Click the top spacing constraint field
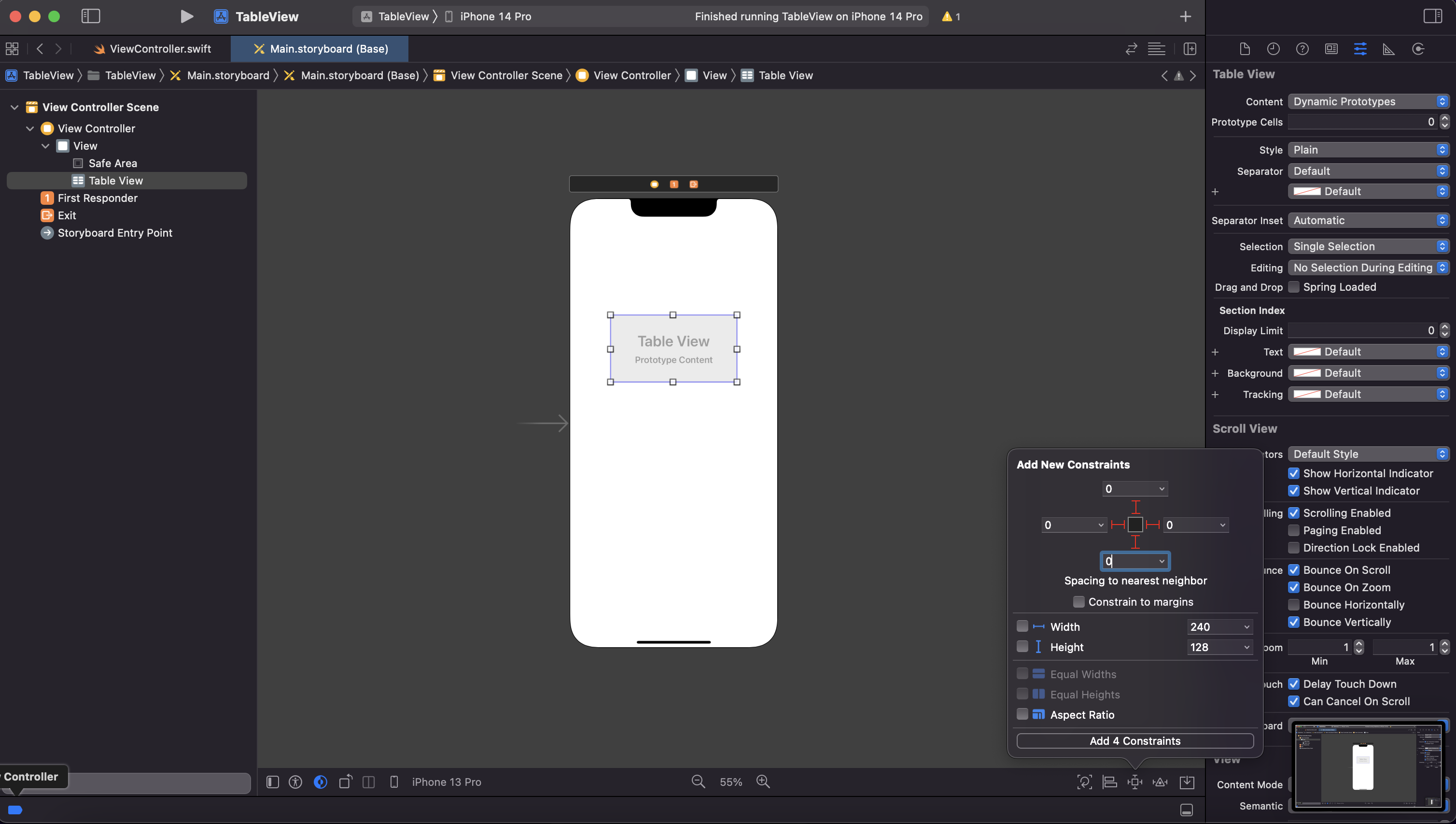1456x824 pixels. point(1129,488)
